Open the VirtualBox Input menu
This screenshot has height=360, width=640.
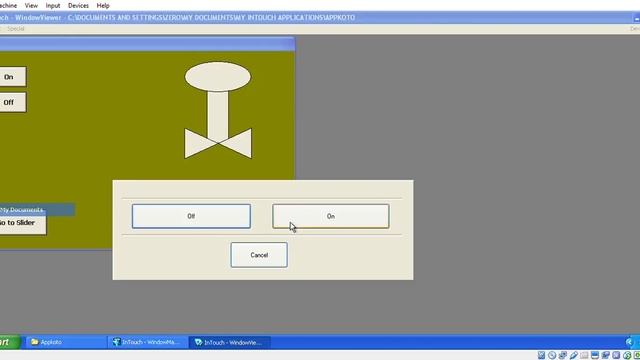click(x=53, y=6)
